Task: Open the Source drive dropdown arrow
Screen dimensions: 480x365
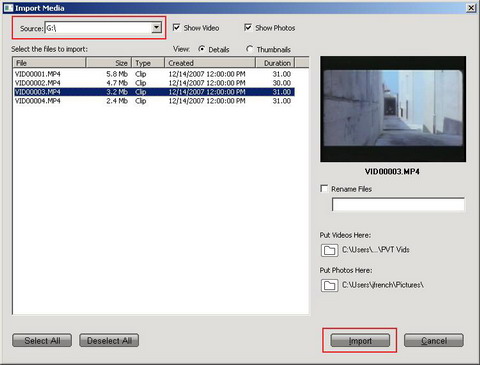Action: pyautogui.click(x=156, y=28)
